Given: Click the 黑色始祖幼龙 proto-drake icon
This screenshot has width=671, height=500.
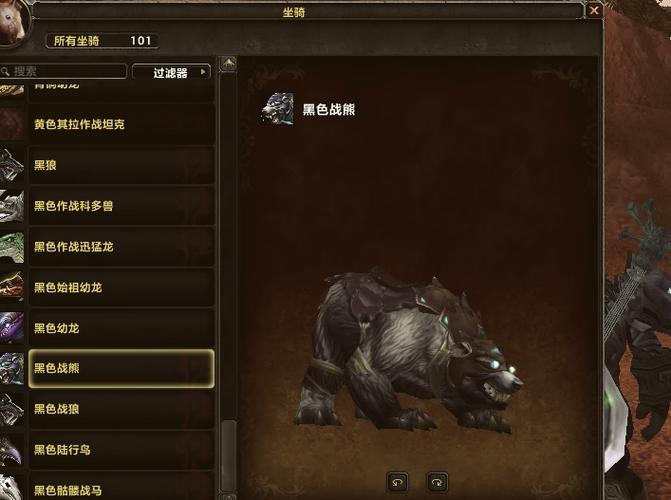Looking at the screenshot, I should click(12, 288).
